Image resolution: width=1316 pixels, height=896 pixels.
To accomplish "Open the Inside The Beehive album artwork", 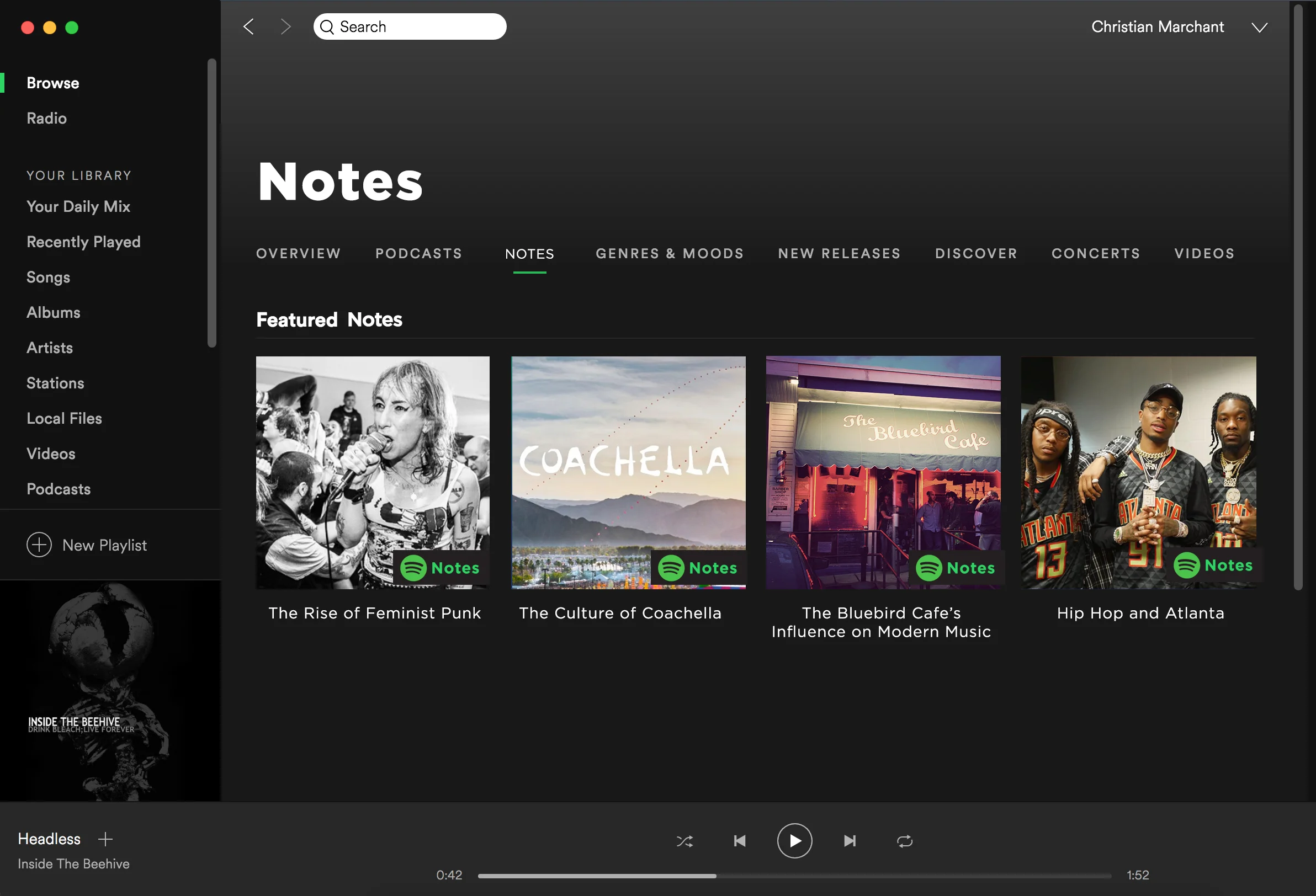I will [x=110, y=691].
